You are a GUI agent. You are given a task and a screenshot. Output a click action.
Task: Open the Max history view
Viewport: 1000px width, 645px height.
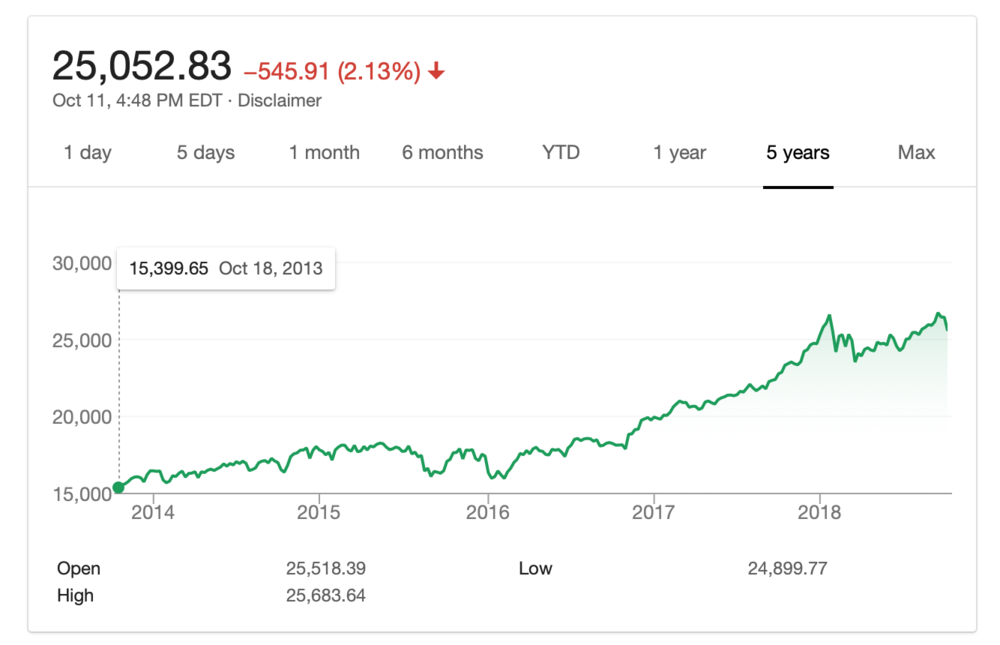click(x=915, y=152)
